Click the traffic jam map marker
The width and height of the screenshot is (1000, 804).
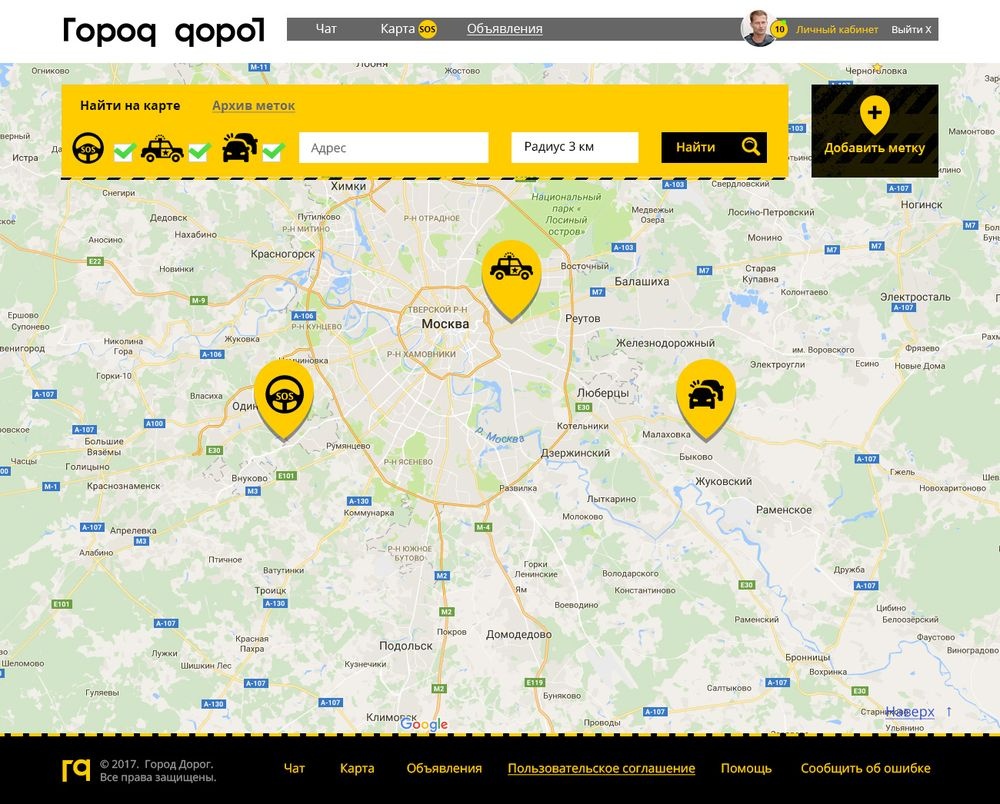705,399
